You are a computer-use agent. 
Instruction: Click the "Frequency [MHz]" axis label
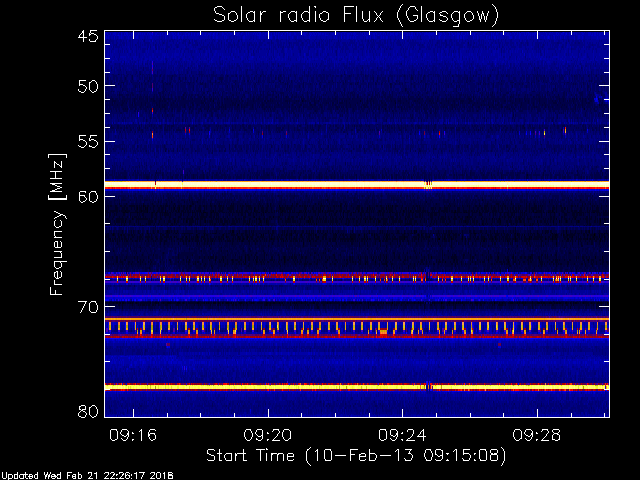pyautogui.click(x=57, y=224)
